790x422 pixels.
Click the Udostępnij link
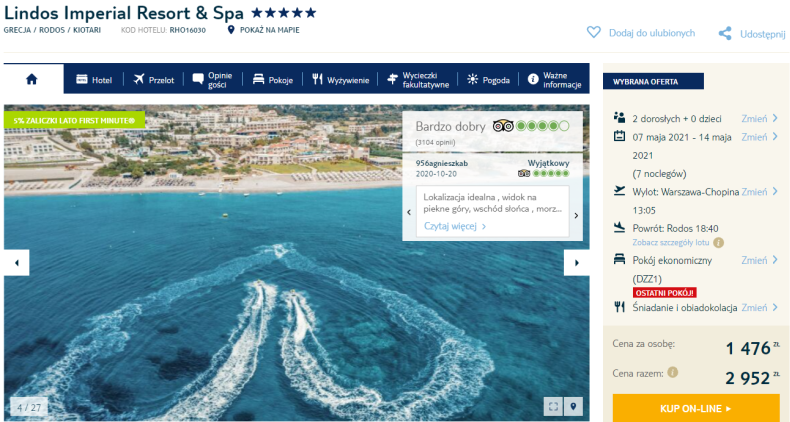762,34
